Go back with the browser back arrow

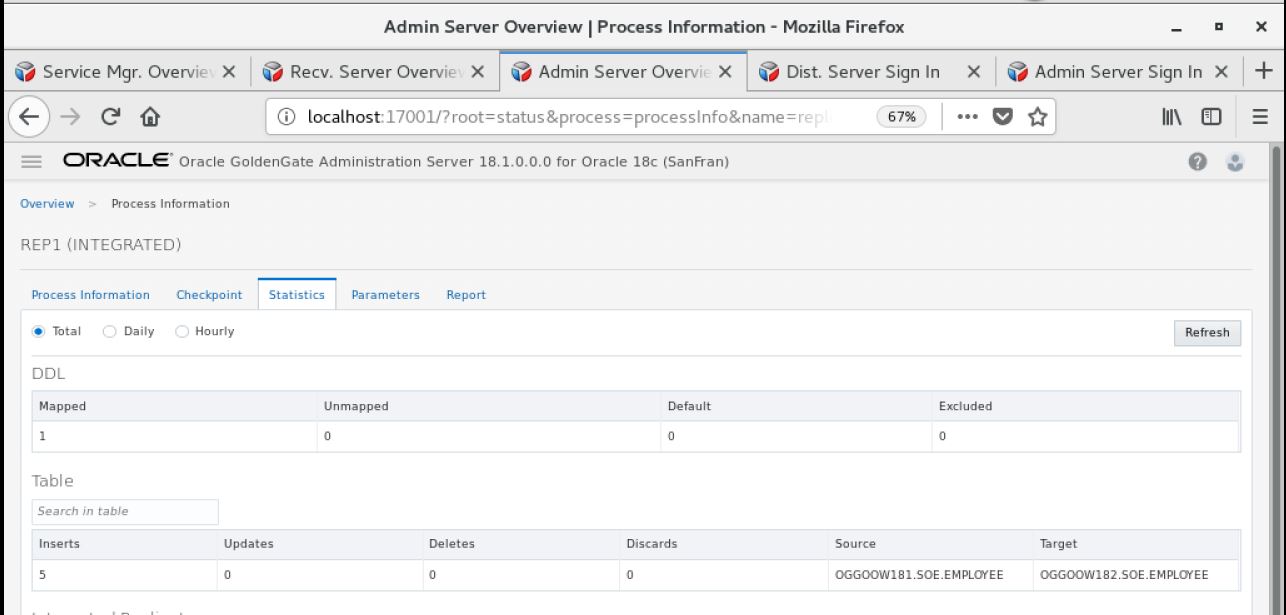(27, 116)
